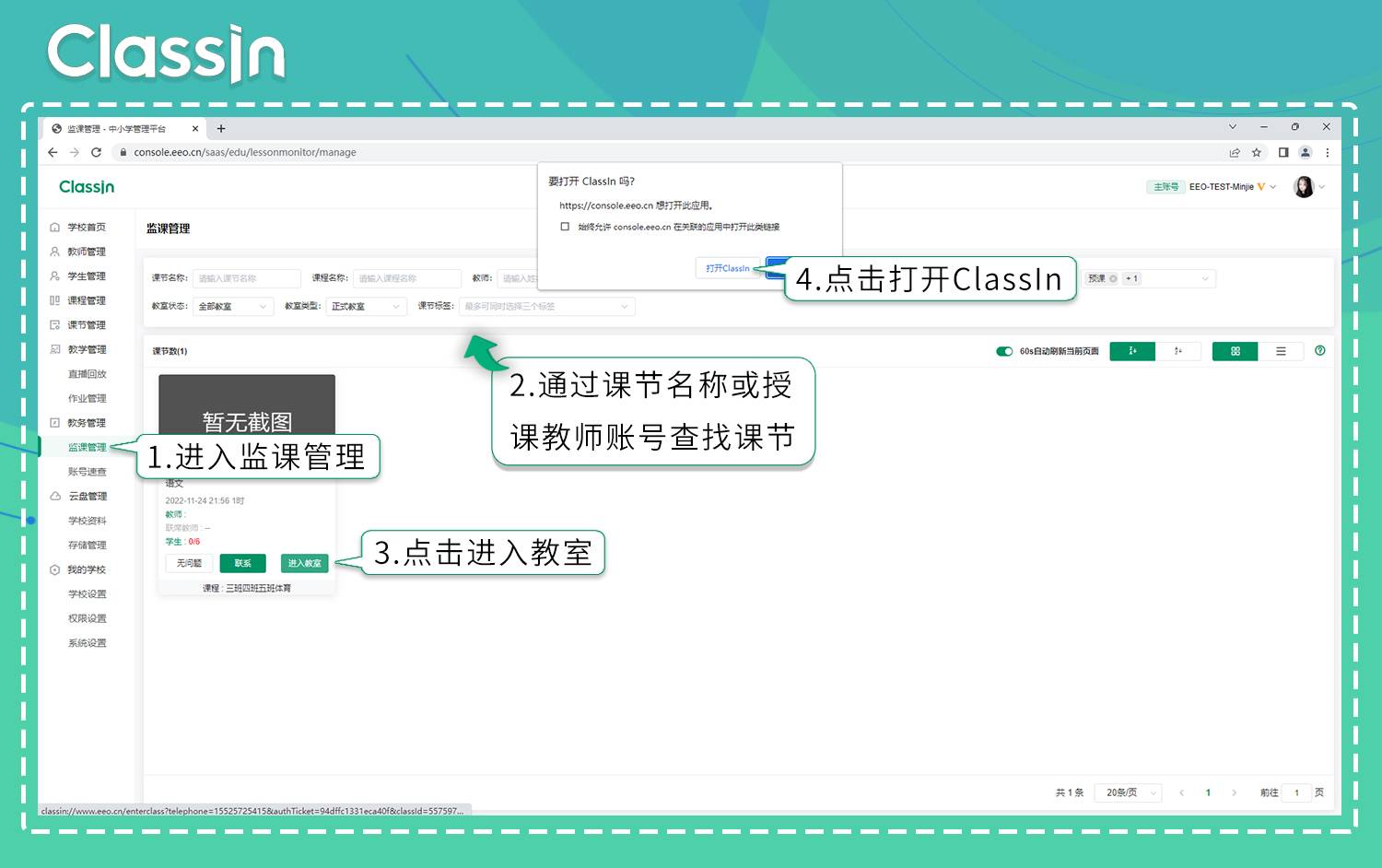This screenshot has width=1382, height=868.
Task: Switch to list view icon
Action: point(1281,351)
